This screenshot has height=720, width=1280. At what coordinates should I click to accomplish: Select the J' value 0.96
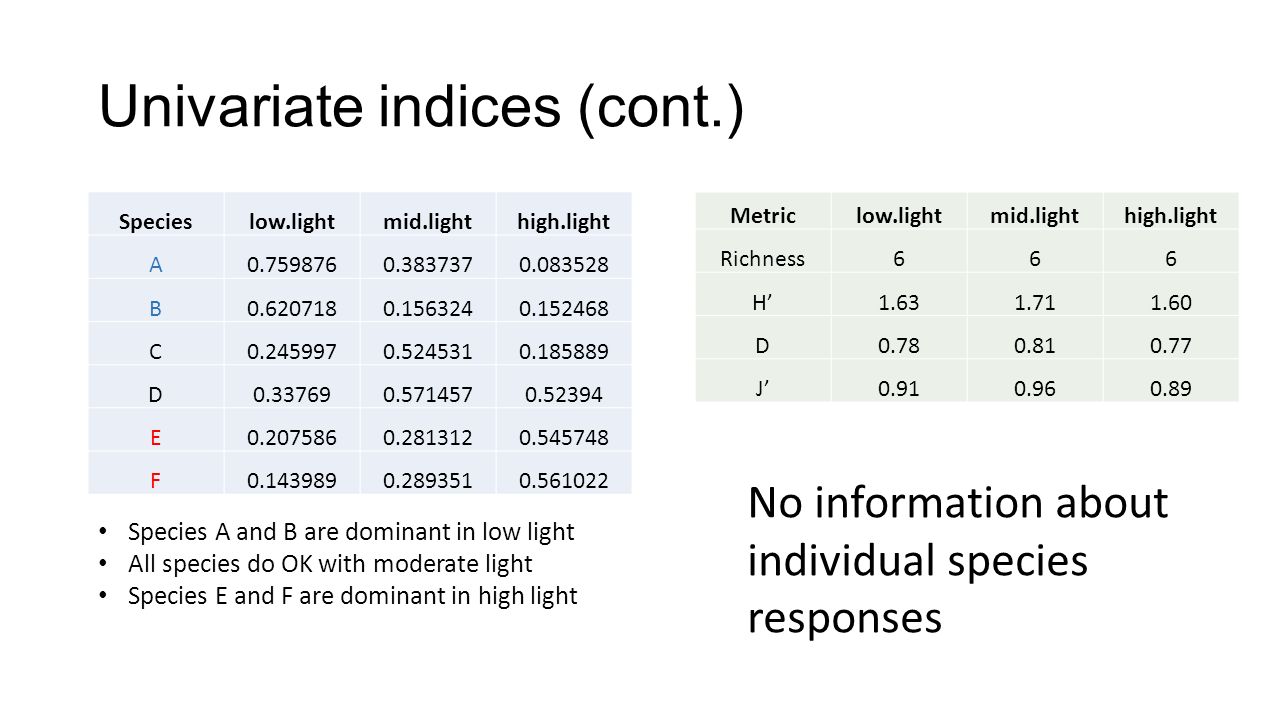(x=1035, y=388)
